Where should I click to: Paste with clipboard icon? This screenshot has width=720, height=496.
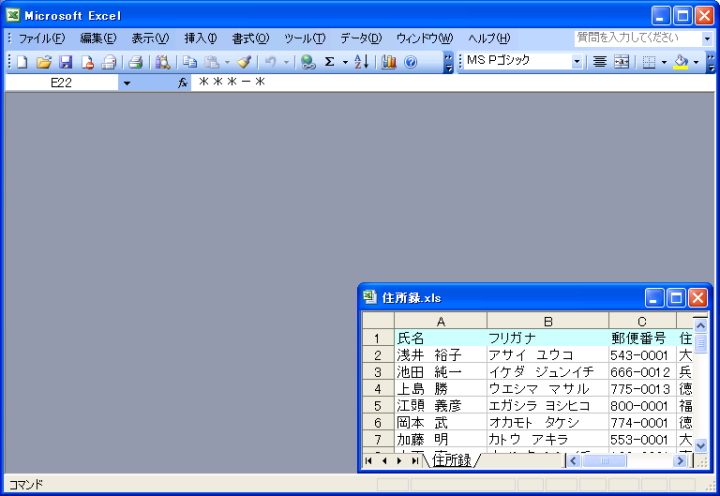[211, 62]
